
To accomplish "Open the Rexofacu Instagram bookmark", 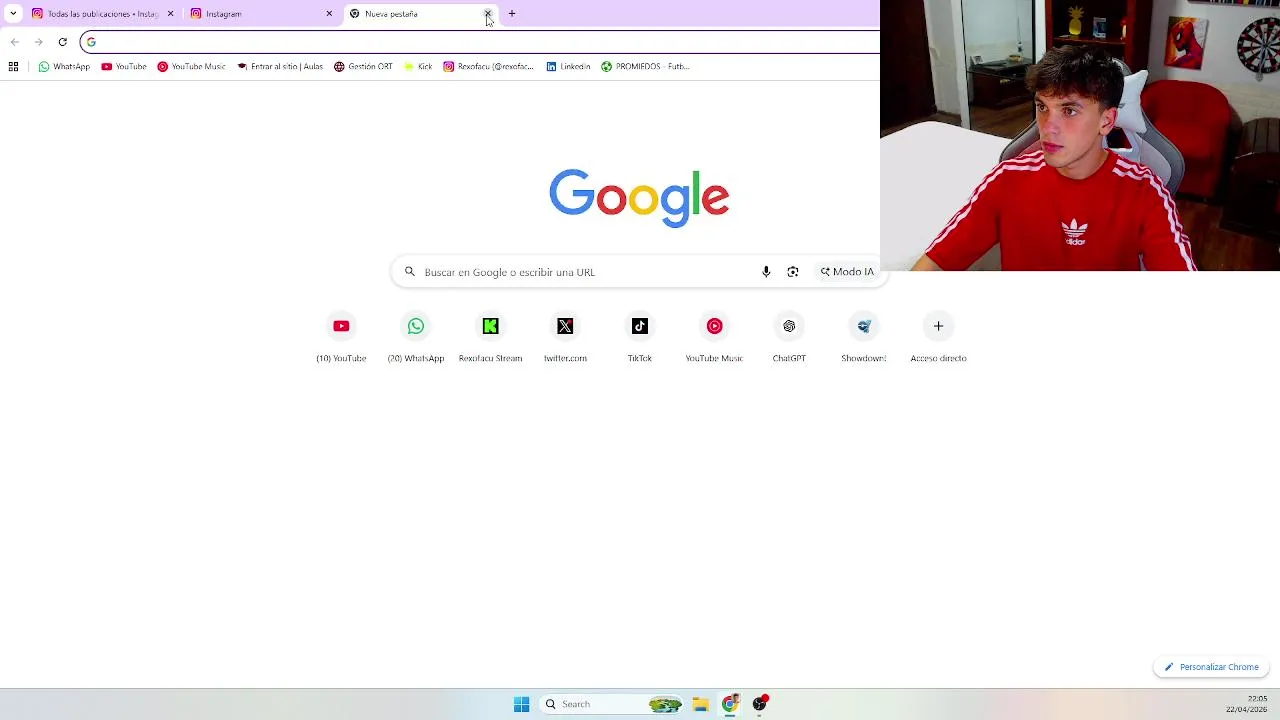I will [x=489, y=67].
